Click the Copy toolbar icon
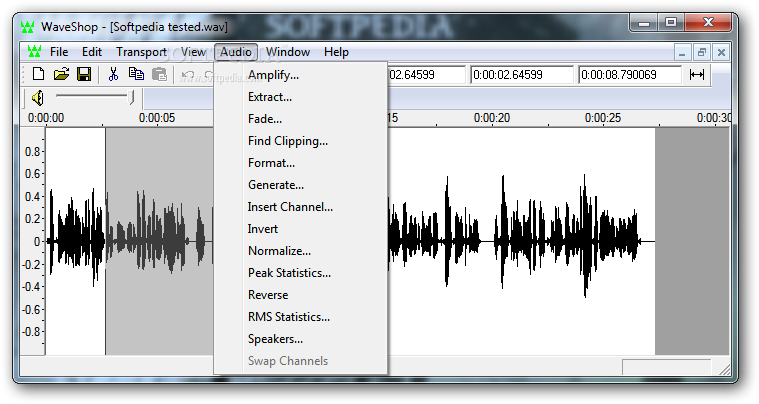The image size is (759, 404). [x=136, y=74]
